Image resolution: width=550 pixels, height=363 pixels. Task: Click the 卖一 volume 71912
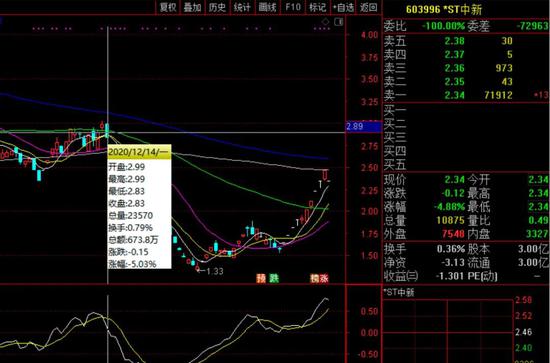coord(498,95)
